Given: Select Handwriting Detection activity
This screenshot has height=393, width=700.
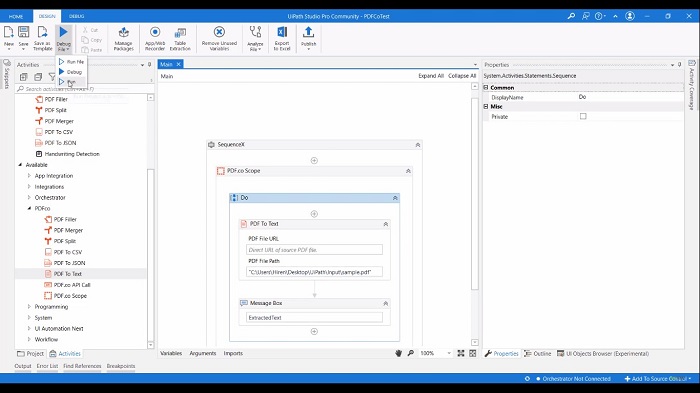Looking at the screenshot, I should [72, 154].
